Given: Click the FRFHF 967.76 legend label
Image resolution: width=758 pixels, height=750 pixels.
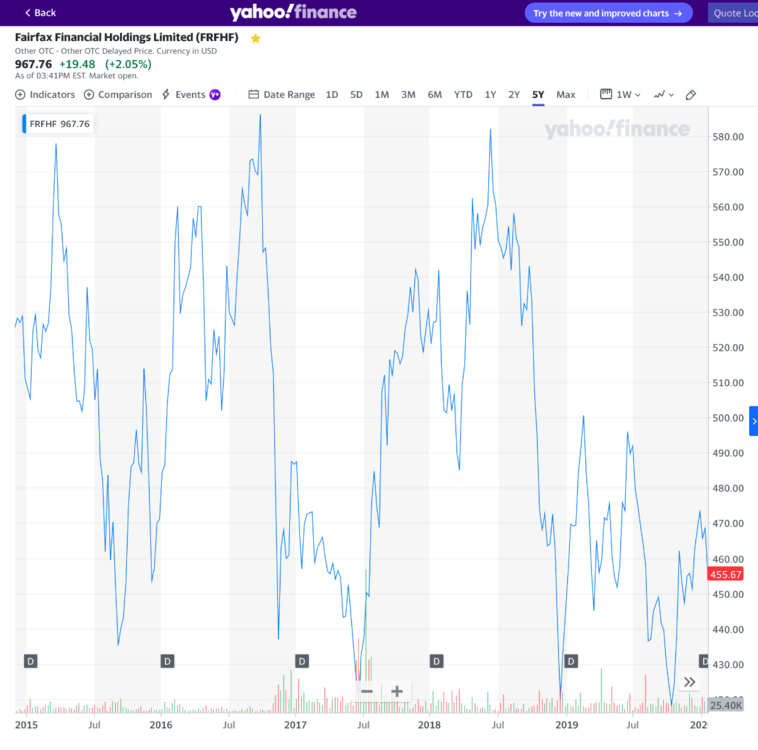Looking at the screenshot, I should point(58,124).
